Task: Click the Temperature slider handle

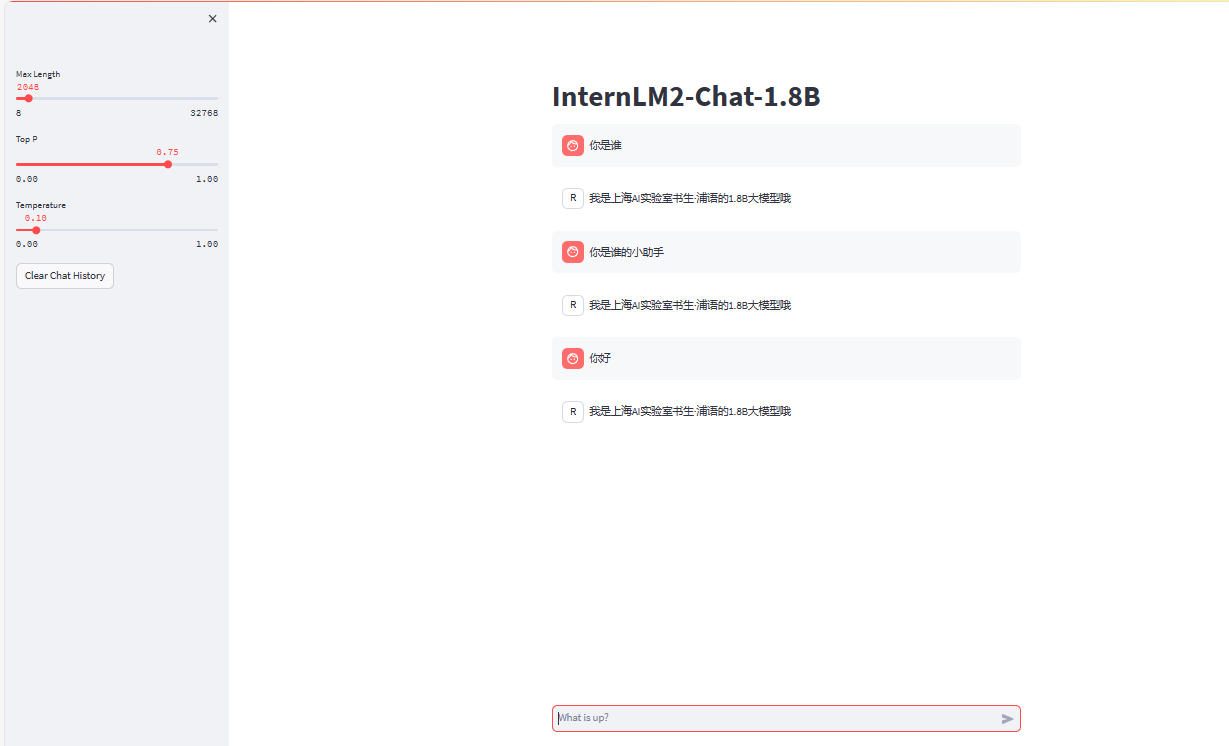Action: (x=36, y=230)
